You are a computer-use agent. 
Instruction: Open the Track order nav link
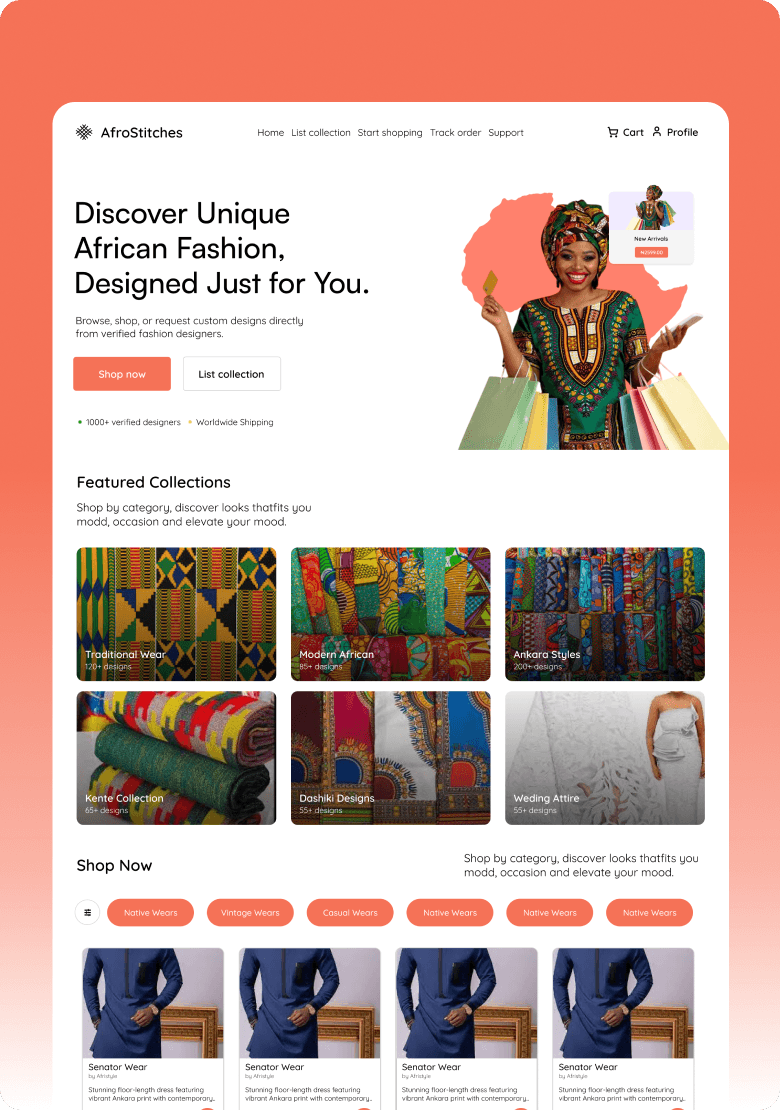point(455,132)
